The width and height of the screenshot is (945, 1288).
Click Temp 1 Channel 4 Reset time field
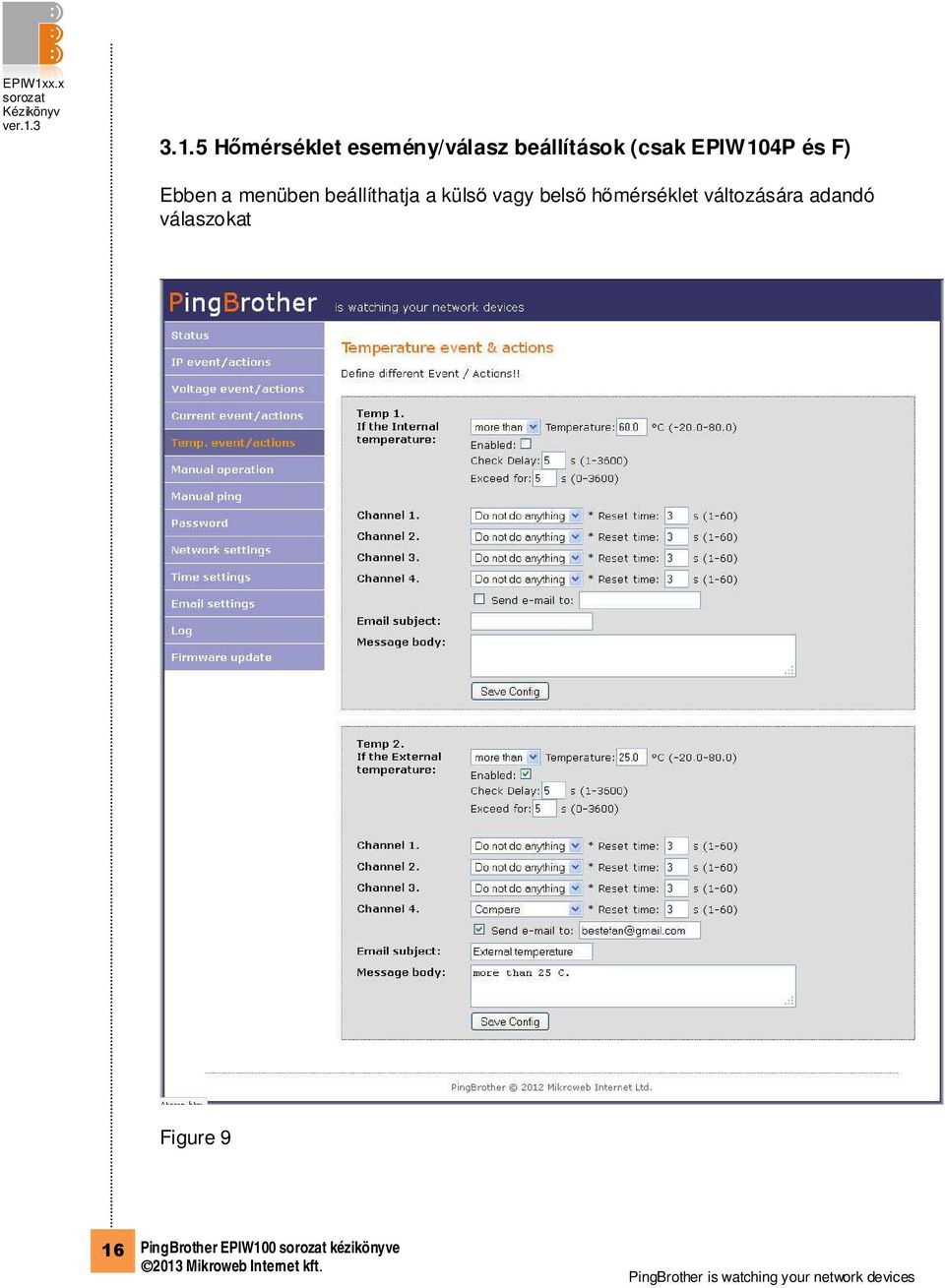pyautogui.click(x=676, y=580)
